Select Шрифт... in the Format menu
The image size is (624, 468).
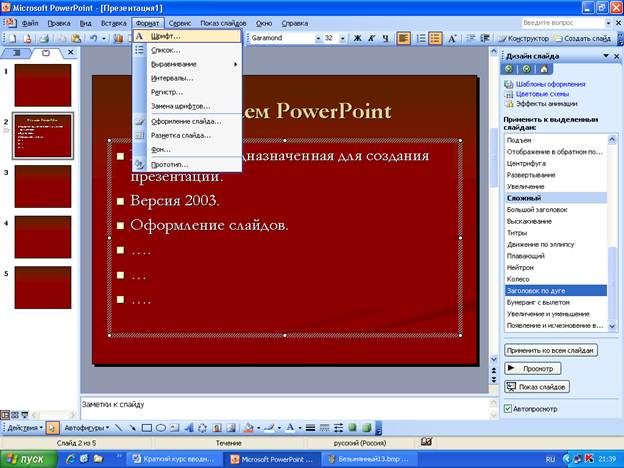tap(187, 36)
